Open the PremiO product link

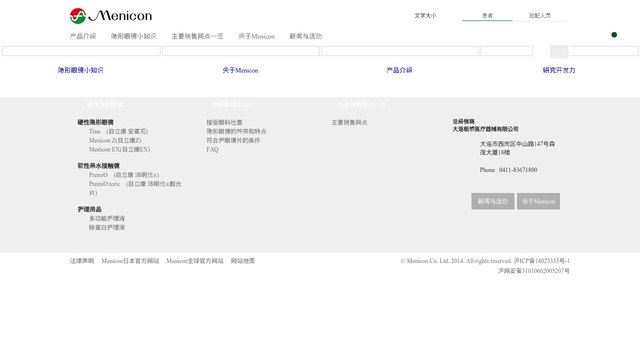(x=124, y=175)
